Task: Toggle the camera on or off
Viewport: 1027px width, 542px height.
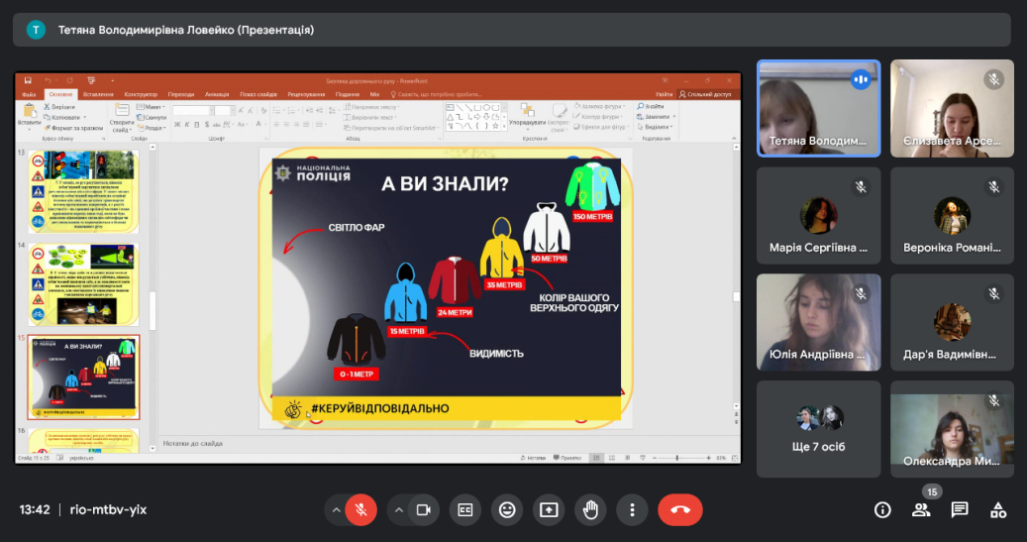Action: click(x=423, y=510)
